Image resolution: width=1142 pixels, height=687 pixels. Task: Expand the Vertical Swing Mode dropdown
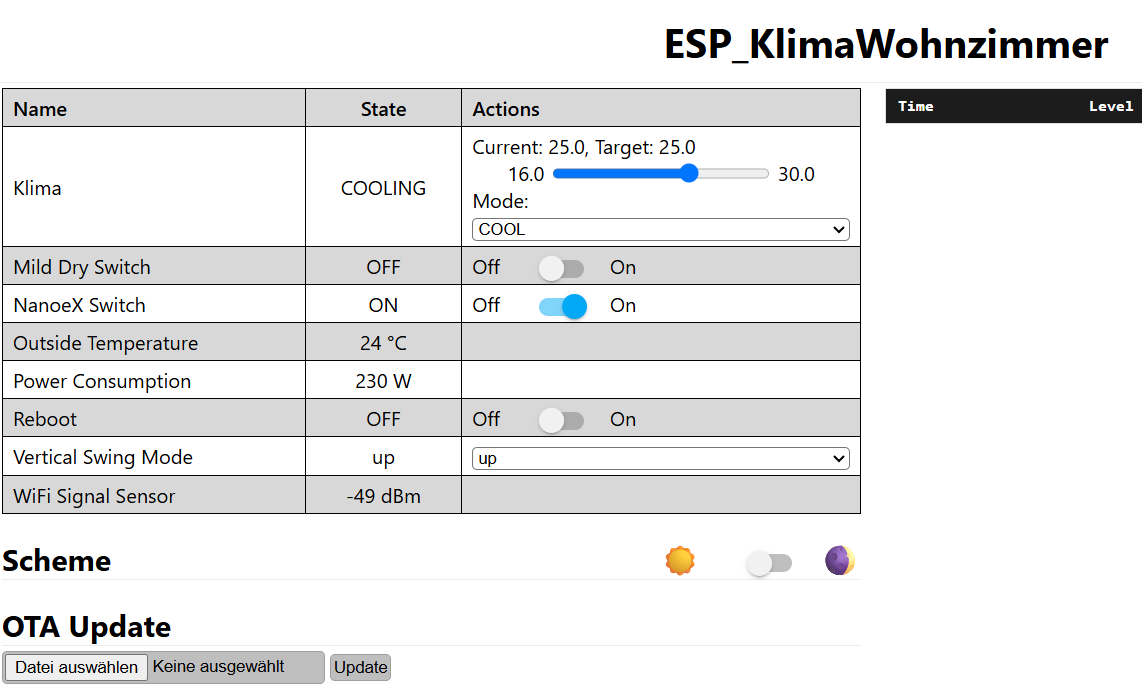661,458
